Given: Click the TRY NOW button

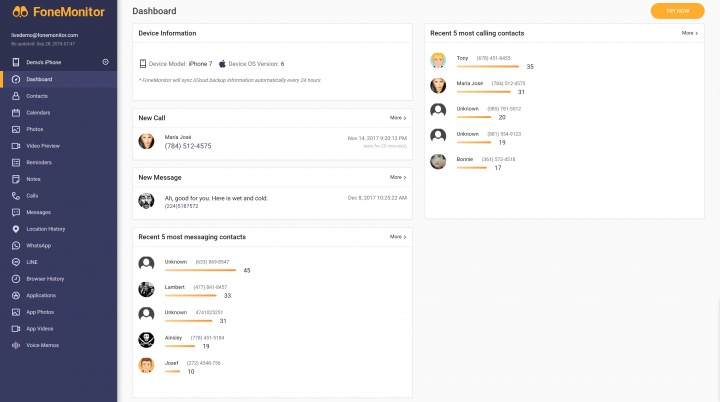Looking at the screenshot, I should point(677,11).
